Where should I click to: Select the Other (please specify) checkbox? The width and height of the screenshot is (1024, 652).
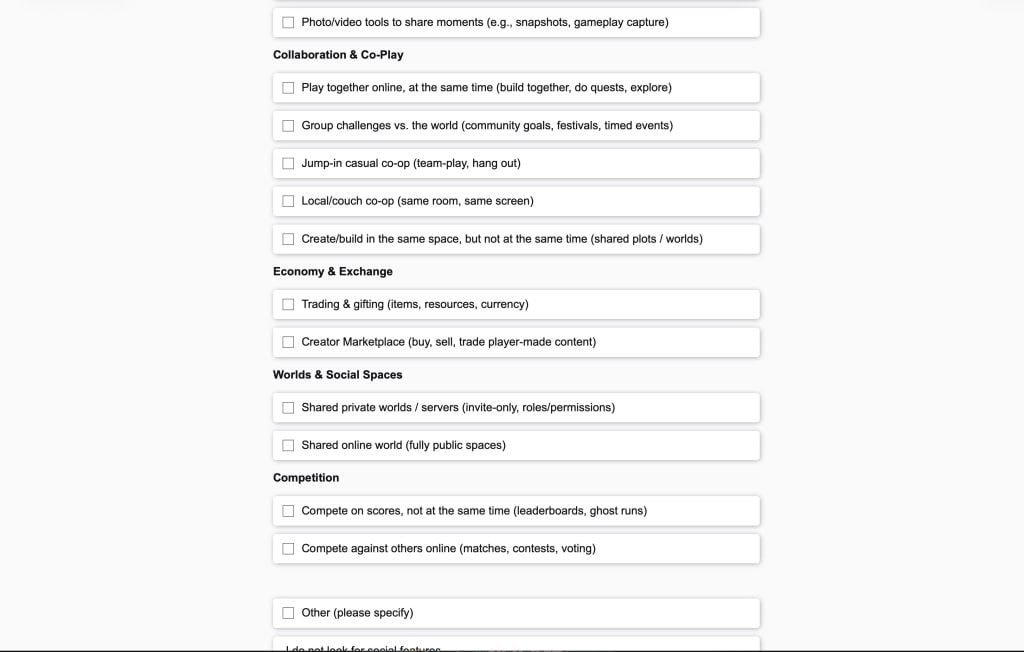[x=288, y=613]
